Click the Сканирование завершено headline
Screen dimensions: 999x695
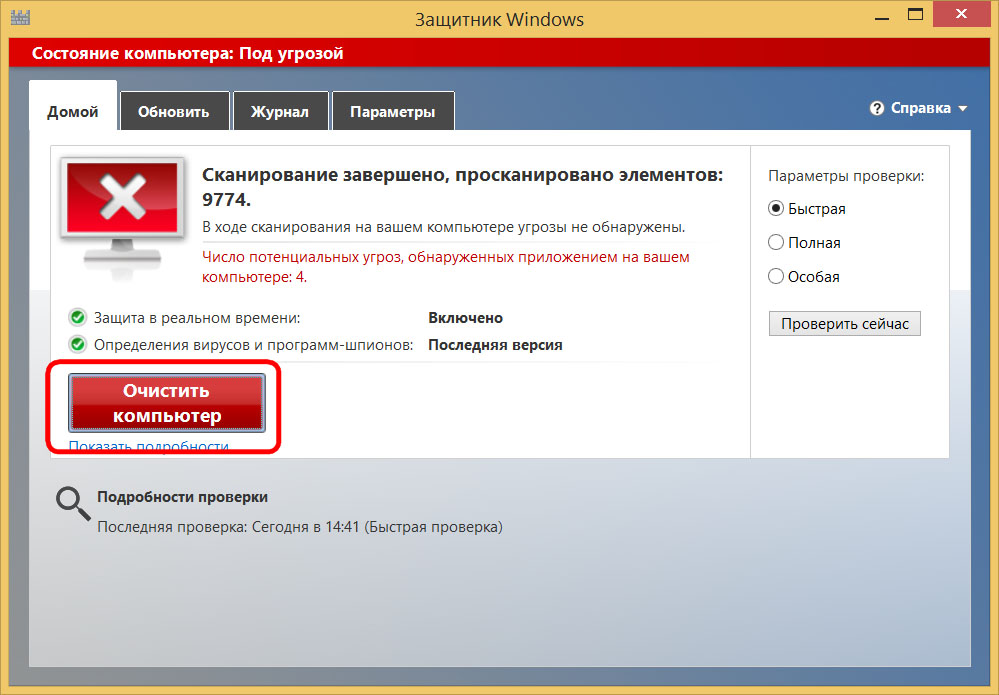tap(463, 187)
